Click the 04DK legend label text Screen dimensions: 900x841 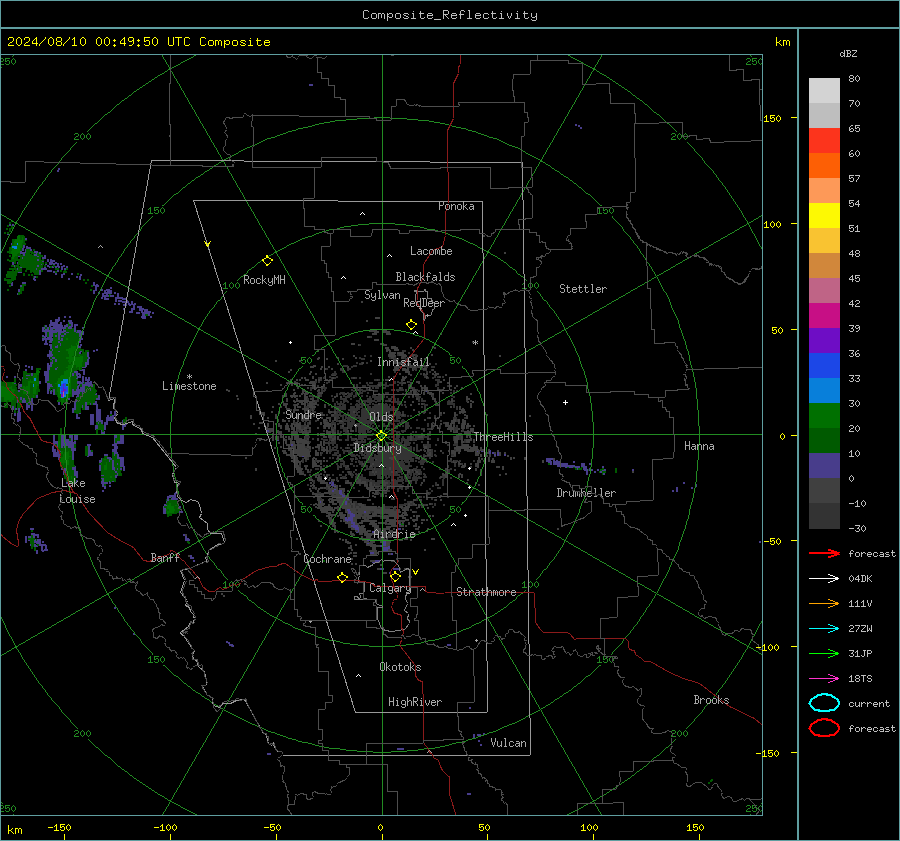[860, 578]
